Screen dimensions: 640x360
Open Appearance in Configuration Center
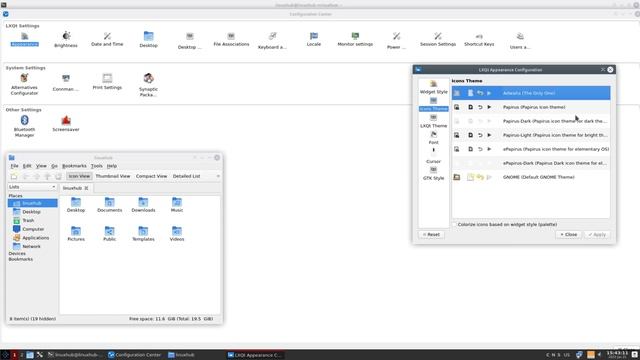tap(24, 39)
